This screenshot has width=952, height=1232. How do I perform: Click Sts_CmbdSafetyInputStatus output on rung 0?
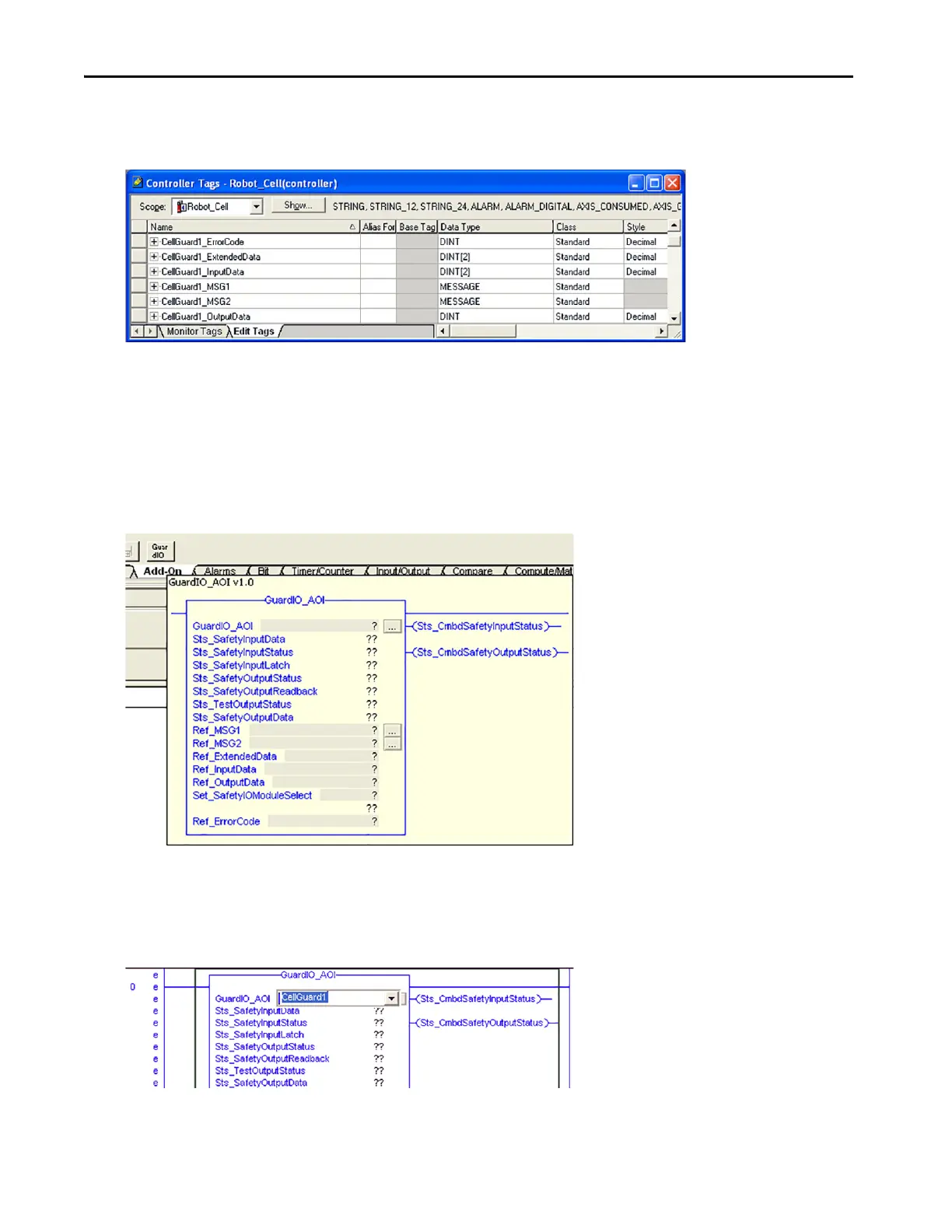[x=480, y=999]
